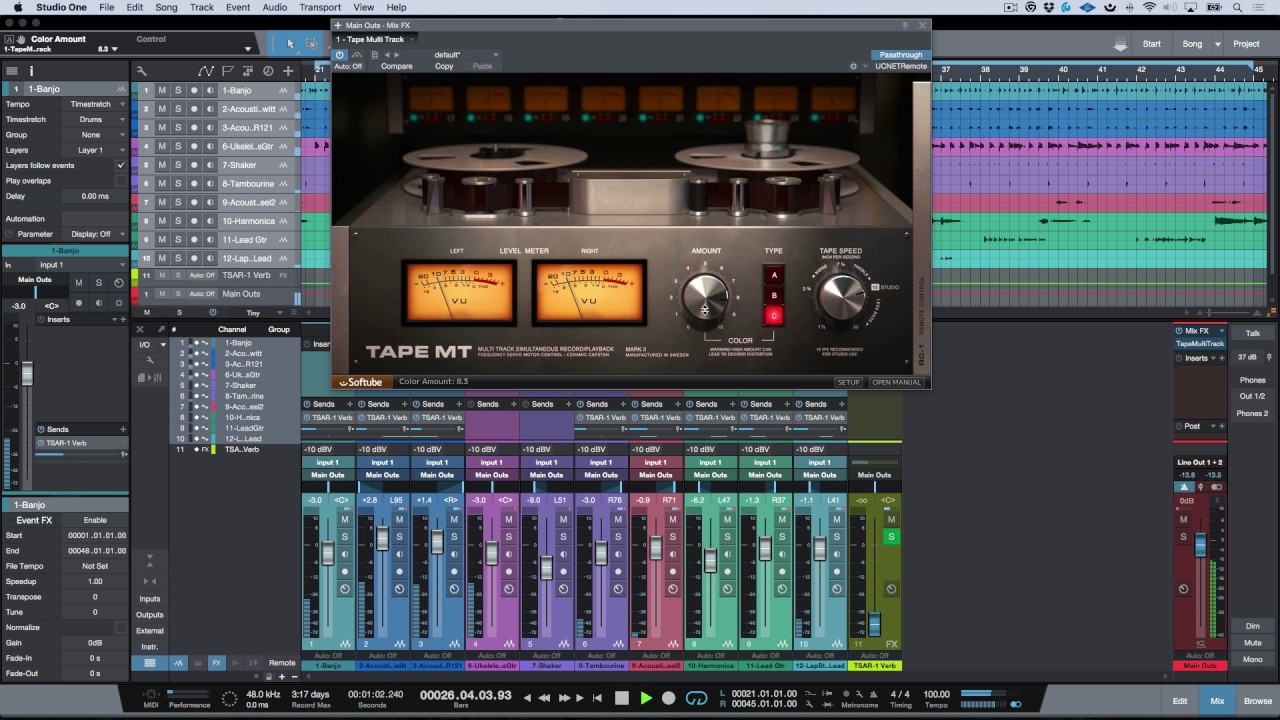This screenshot has width=1280, height=720.
Task: Switch to the Browse view
Action: [1258, 701]
